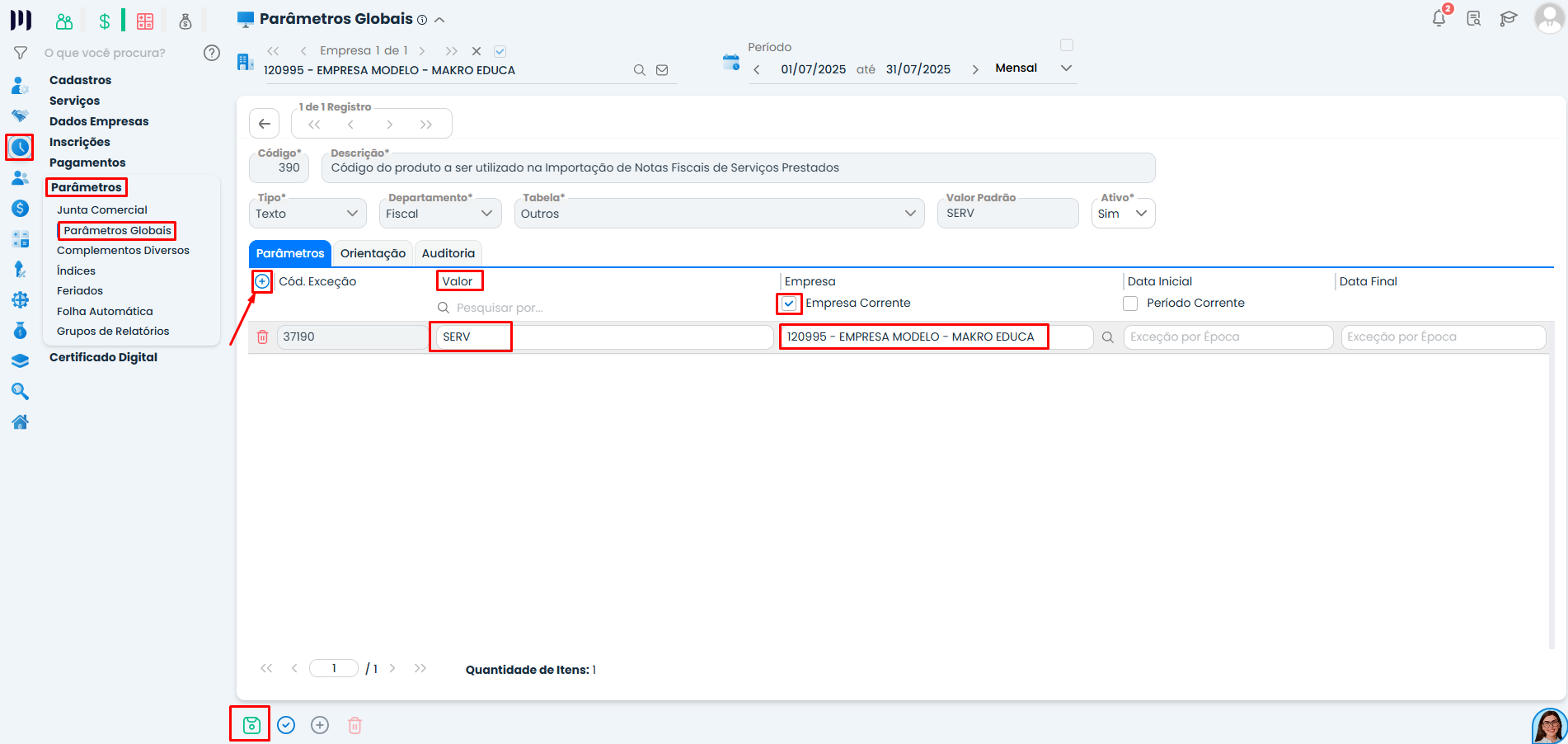Click inside the Exceção por Época field
Viewport: 1568px width, 744px height.
tap(1228, 337)
